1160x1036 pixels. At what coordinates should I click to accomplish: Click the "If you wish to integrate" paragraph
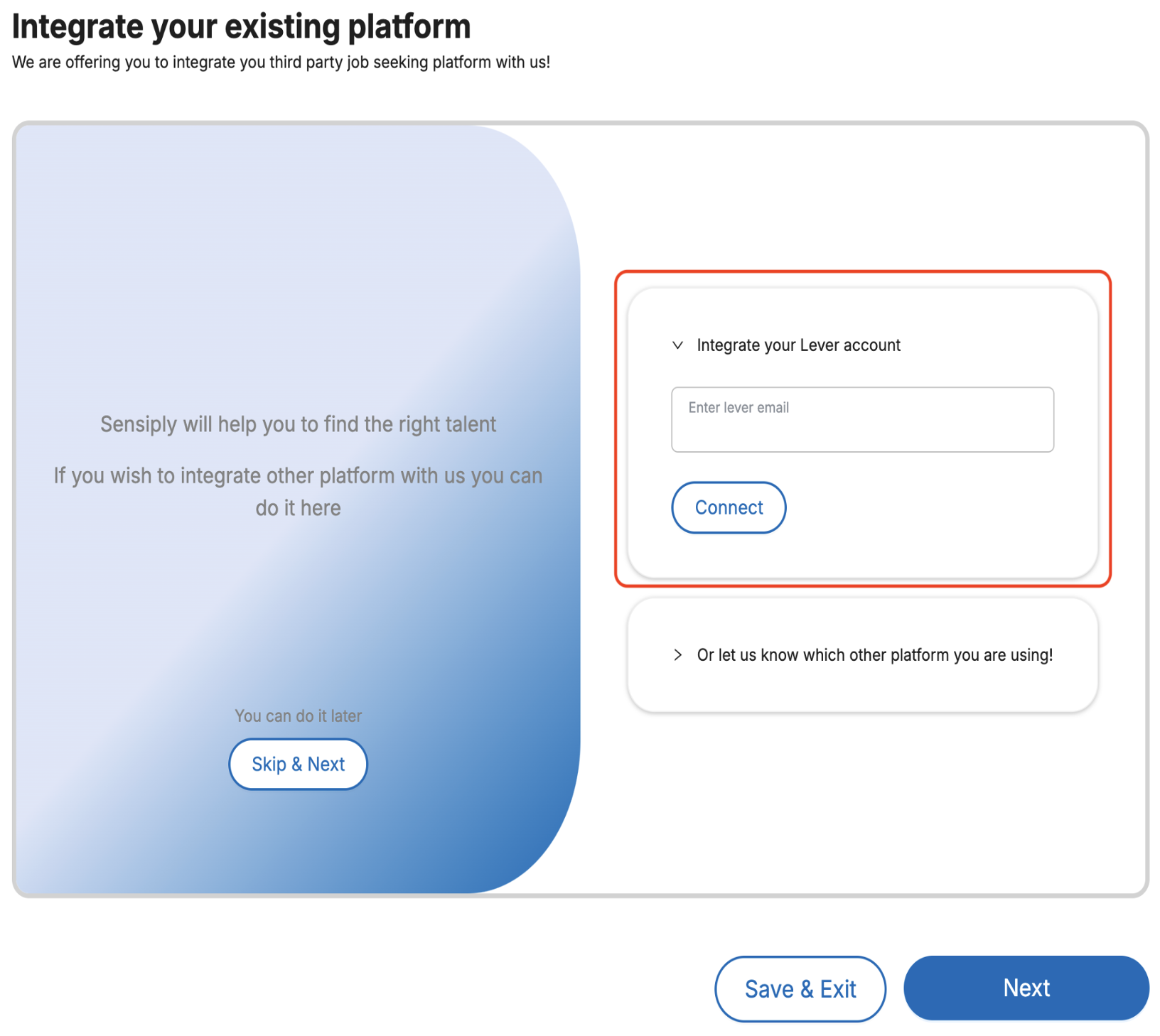click(x=298, y=491)
